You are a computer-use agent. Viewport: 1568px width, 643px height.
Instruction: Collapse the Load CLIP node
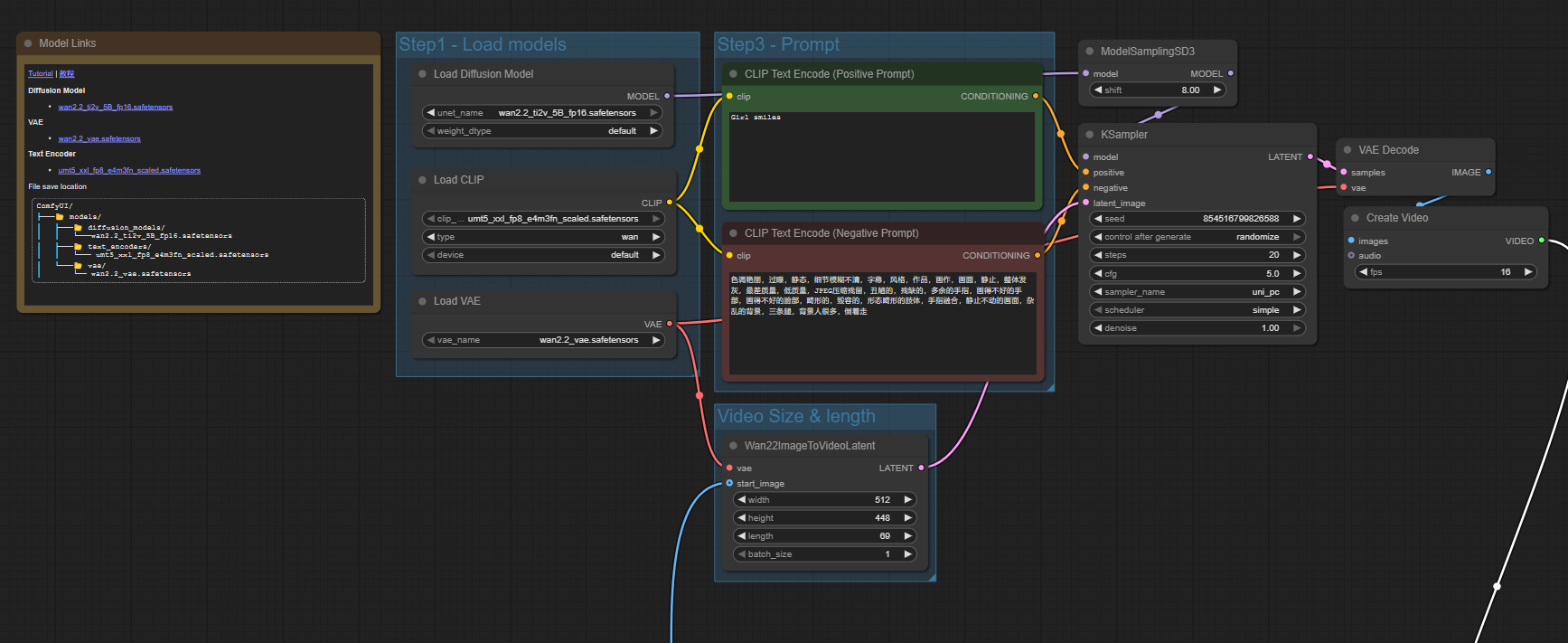(x=422, y=180)
